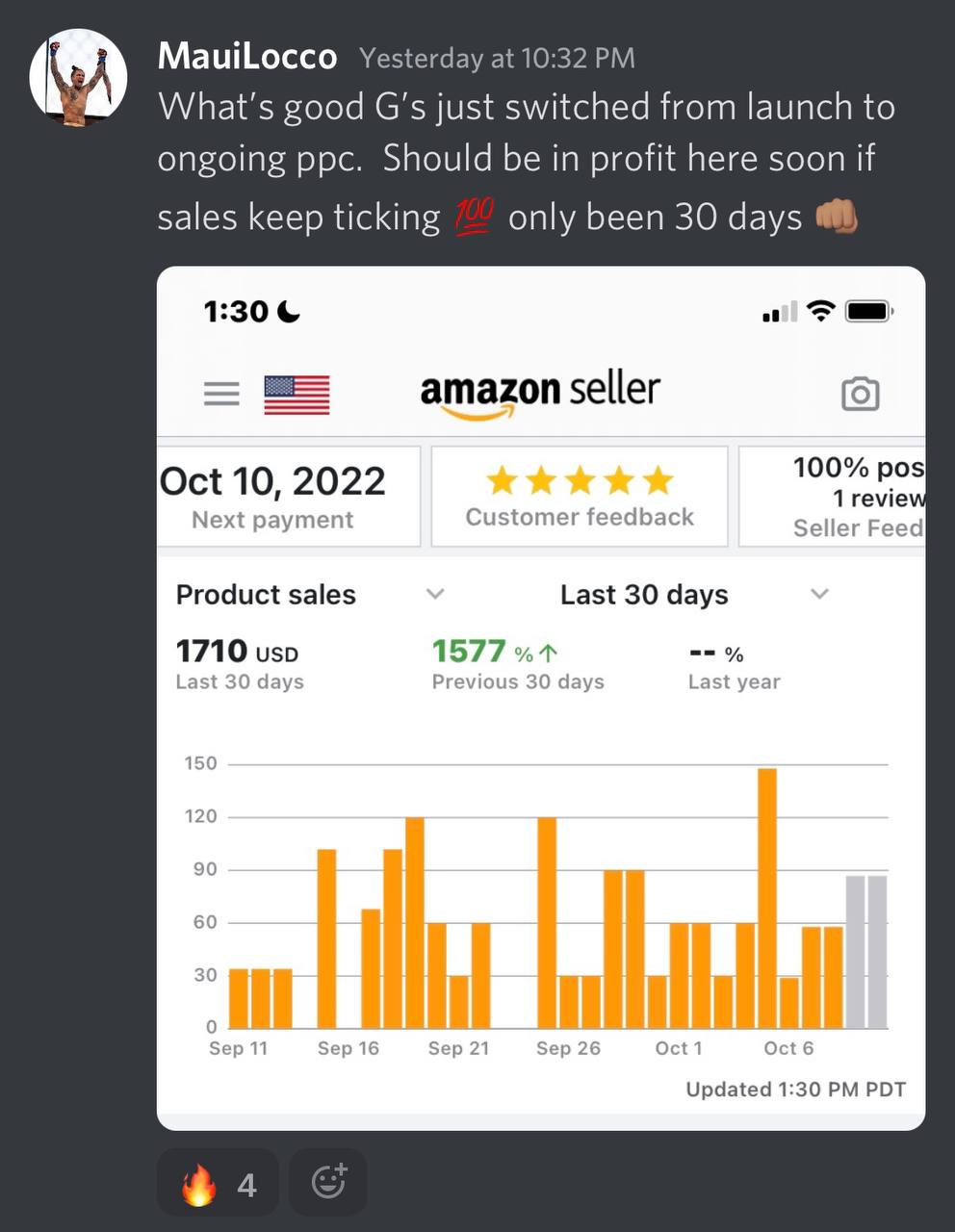Image resolution: width=955 pixels, height=1232 pixels.
Task: Select the tallest bar near Oct 6
Action: 767,898
